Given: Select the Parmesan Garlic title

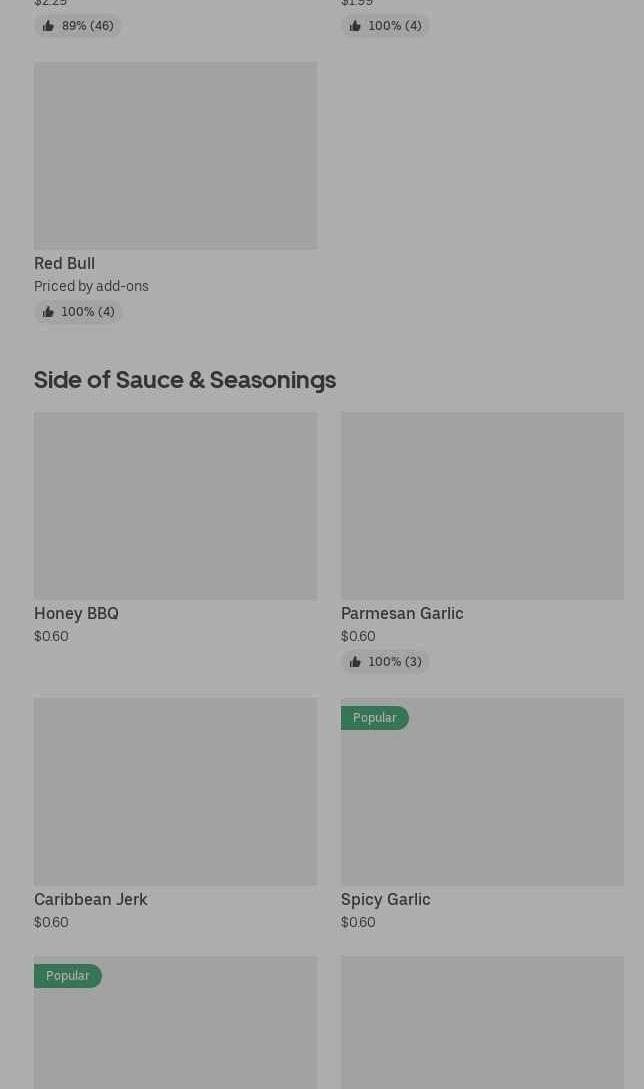Looking at the screenshot, I should (x=402, y=613).
